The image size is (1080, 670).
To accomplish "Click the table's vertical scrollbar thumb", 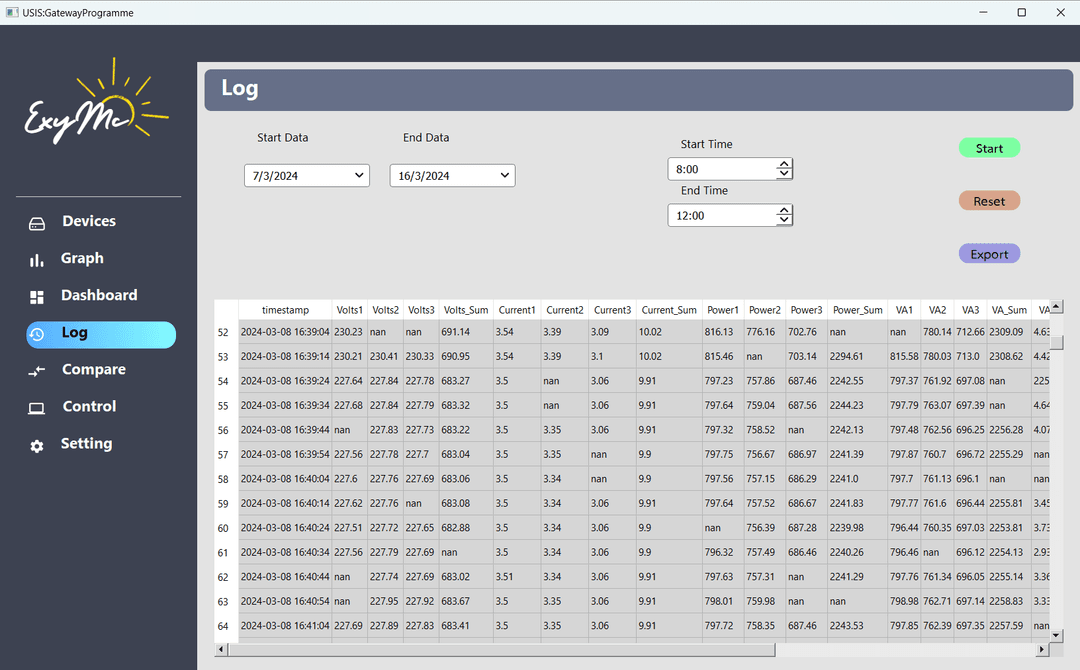I will pos(1056,342).
